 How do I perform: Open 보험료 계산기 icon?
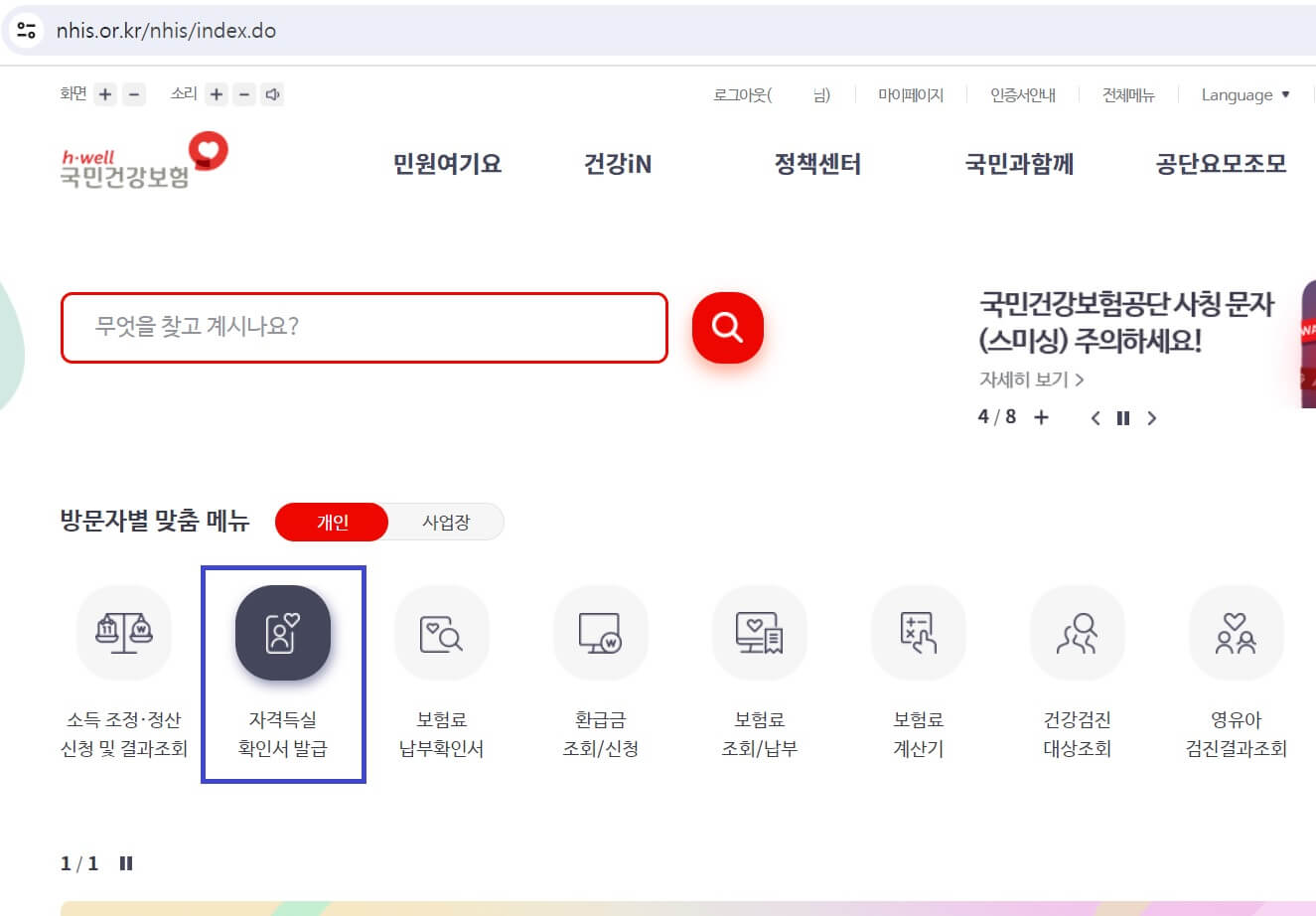click(919, 632)
